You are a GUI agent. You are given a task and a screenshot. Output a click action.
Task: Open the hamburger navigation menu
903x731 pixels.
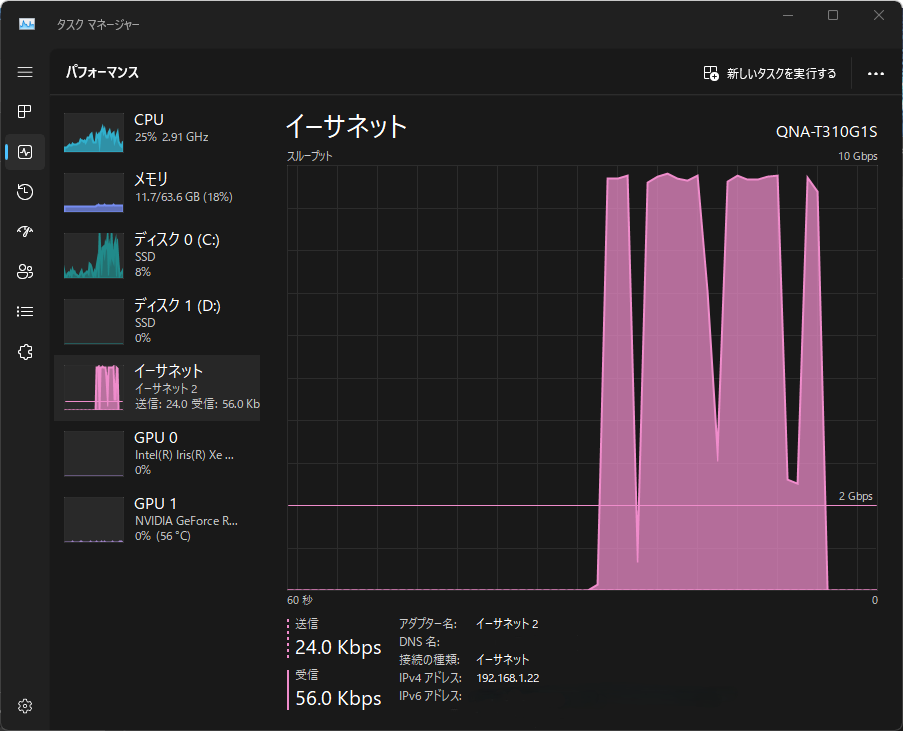(25, 72)
